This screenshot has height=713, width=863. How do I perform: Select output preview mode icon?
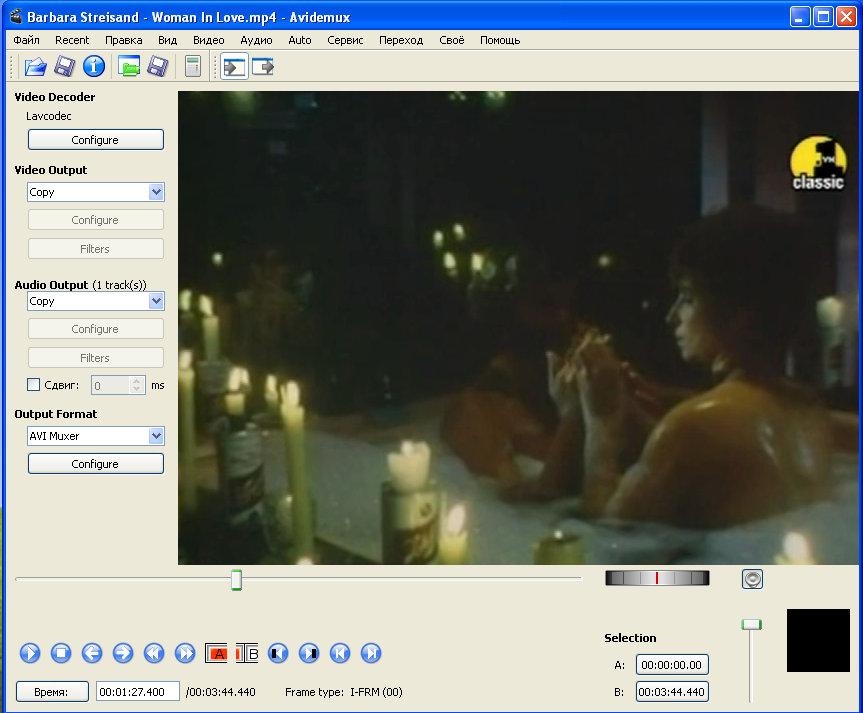point(263,67)
